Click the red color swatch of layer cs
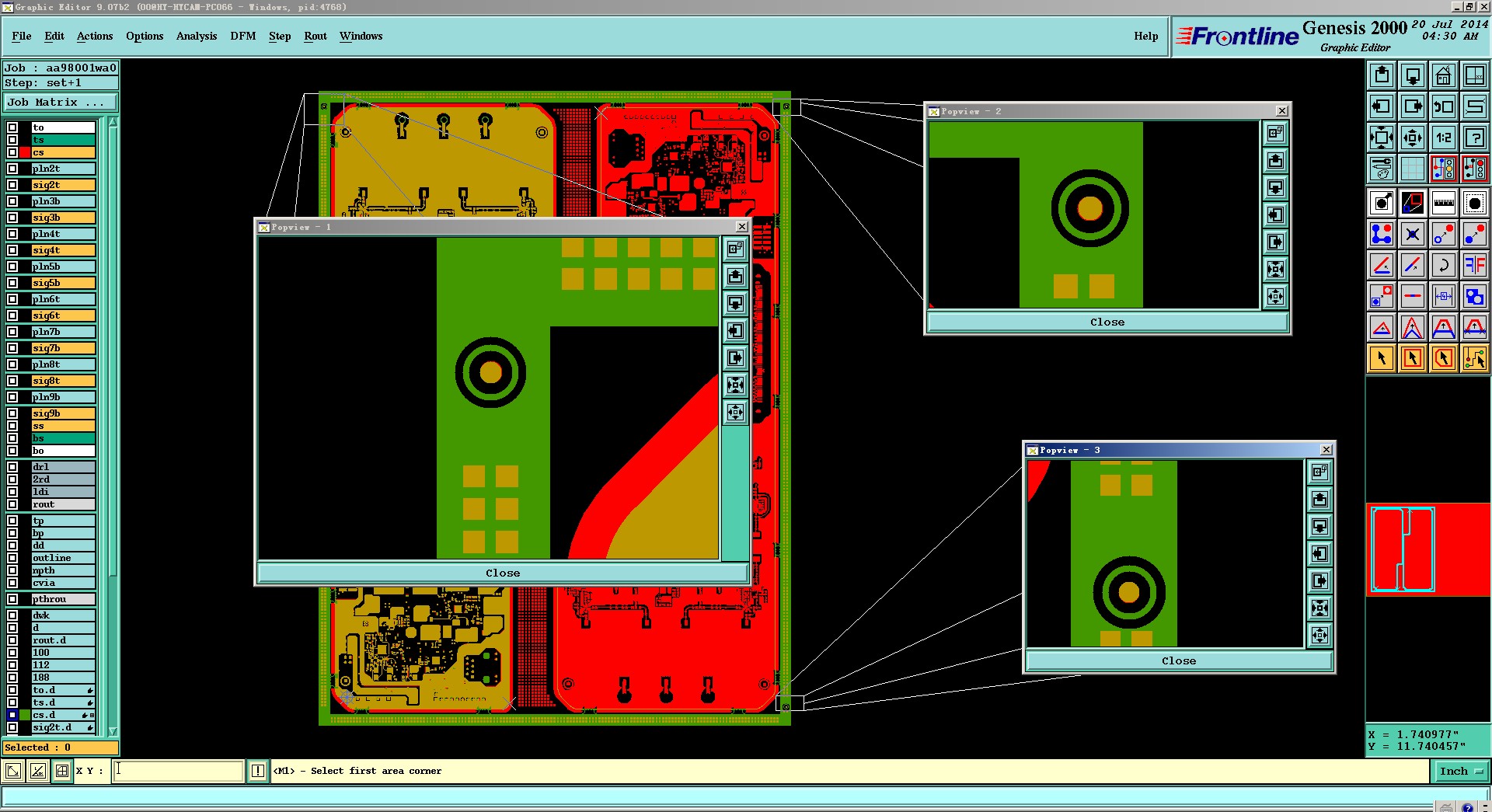The width and height of the screenshot is (1492, 812). (25, 152)
